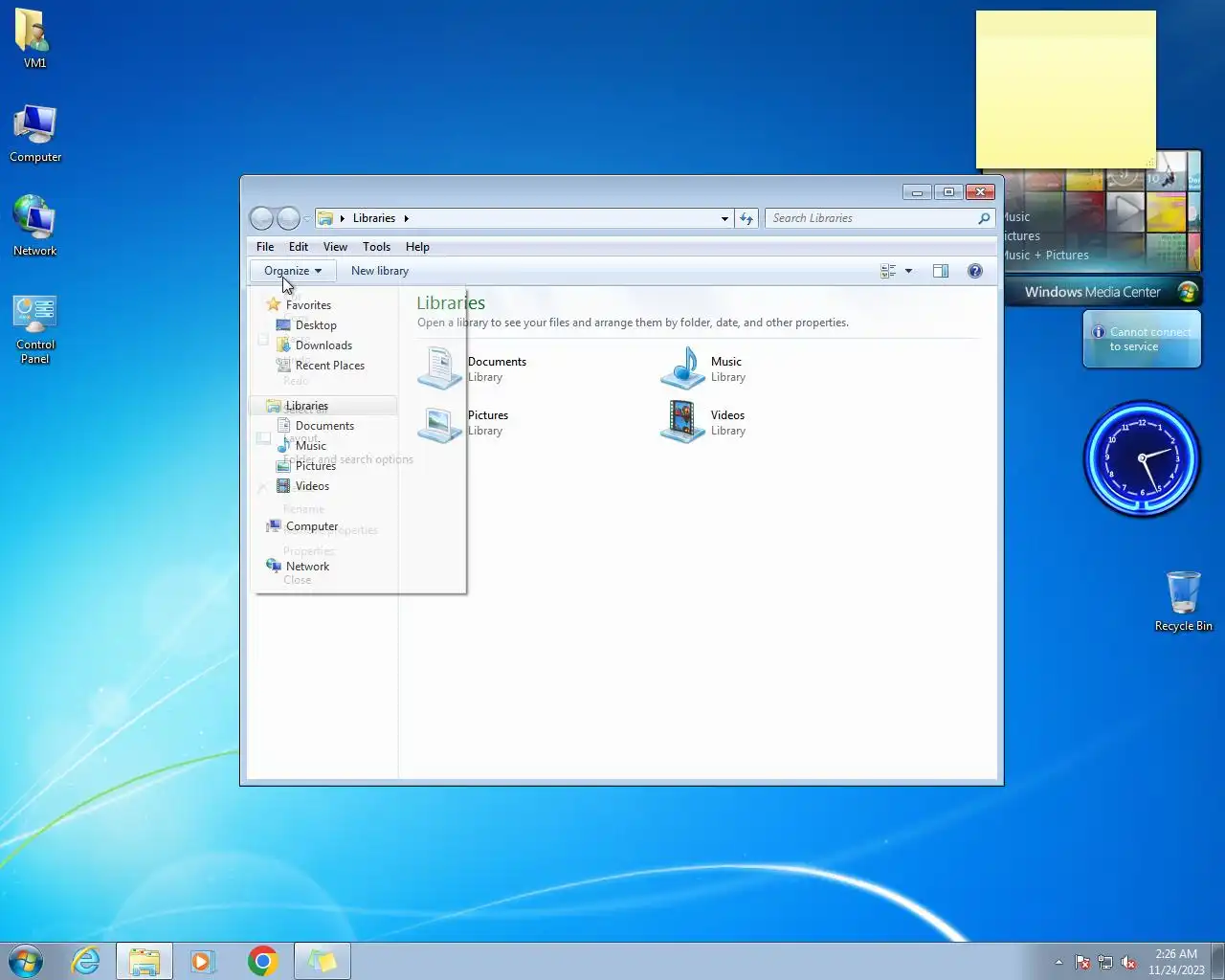1225x980 pixels.
Task: Select the Music library icon in main pane
Action: click(x=682, y=368)
